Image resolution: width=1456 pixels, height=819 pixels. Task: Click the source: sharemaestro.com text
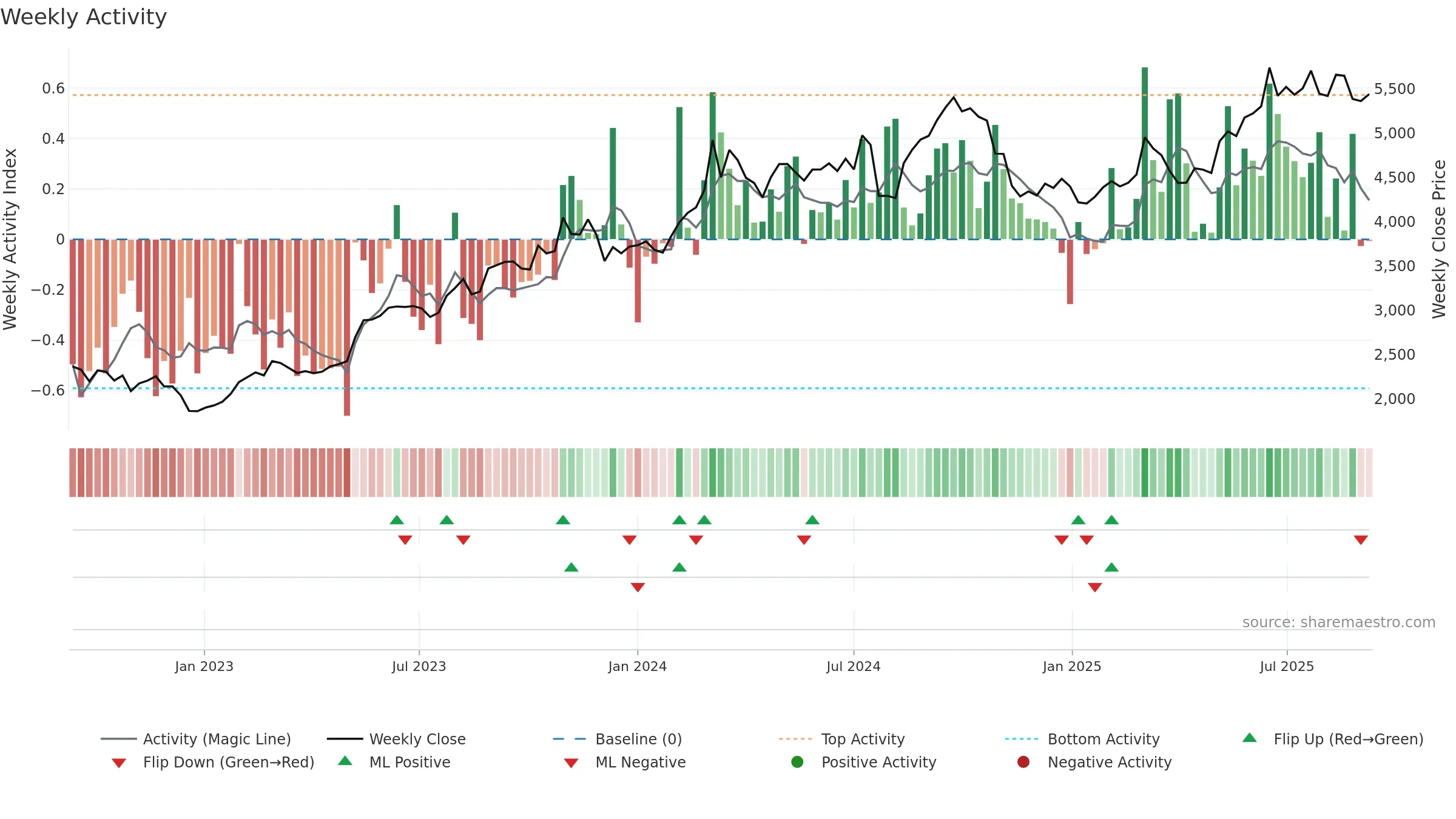pos(1339,622)
